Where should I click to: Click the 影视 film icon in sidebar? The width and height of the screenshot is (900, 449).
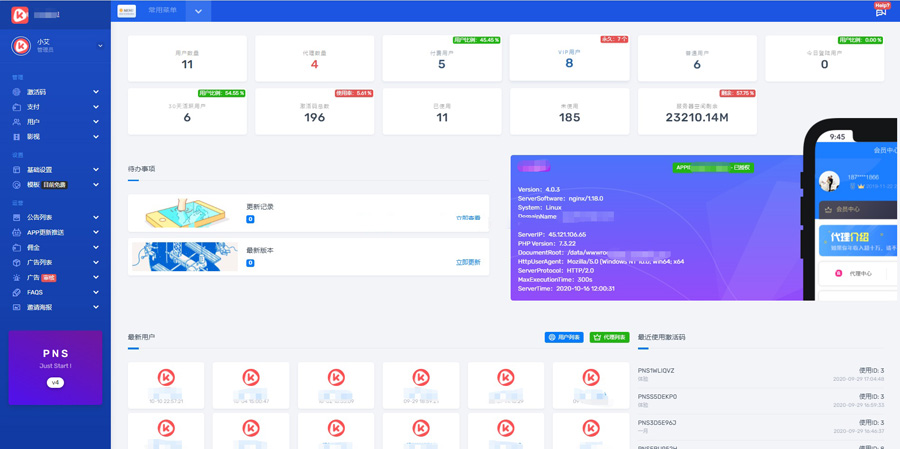tap(16, 137)
